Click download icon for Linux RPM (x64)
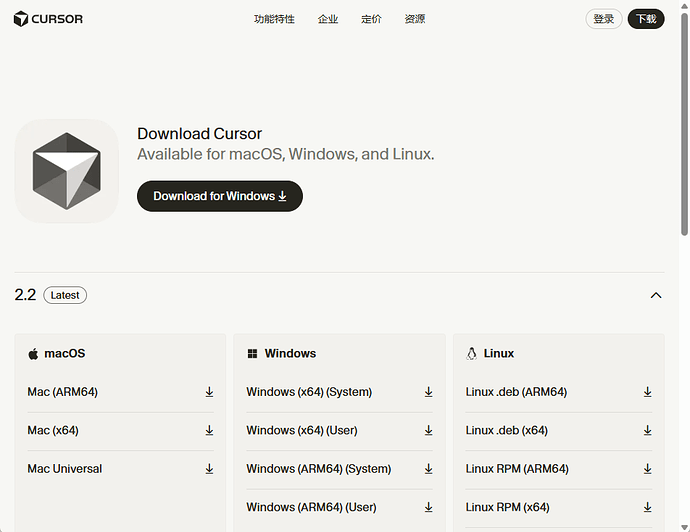Viewport: 690px width, 532px height. pyautogui.click(x=647, y=507)
